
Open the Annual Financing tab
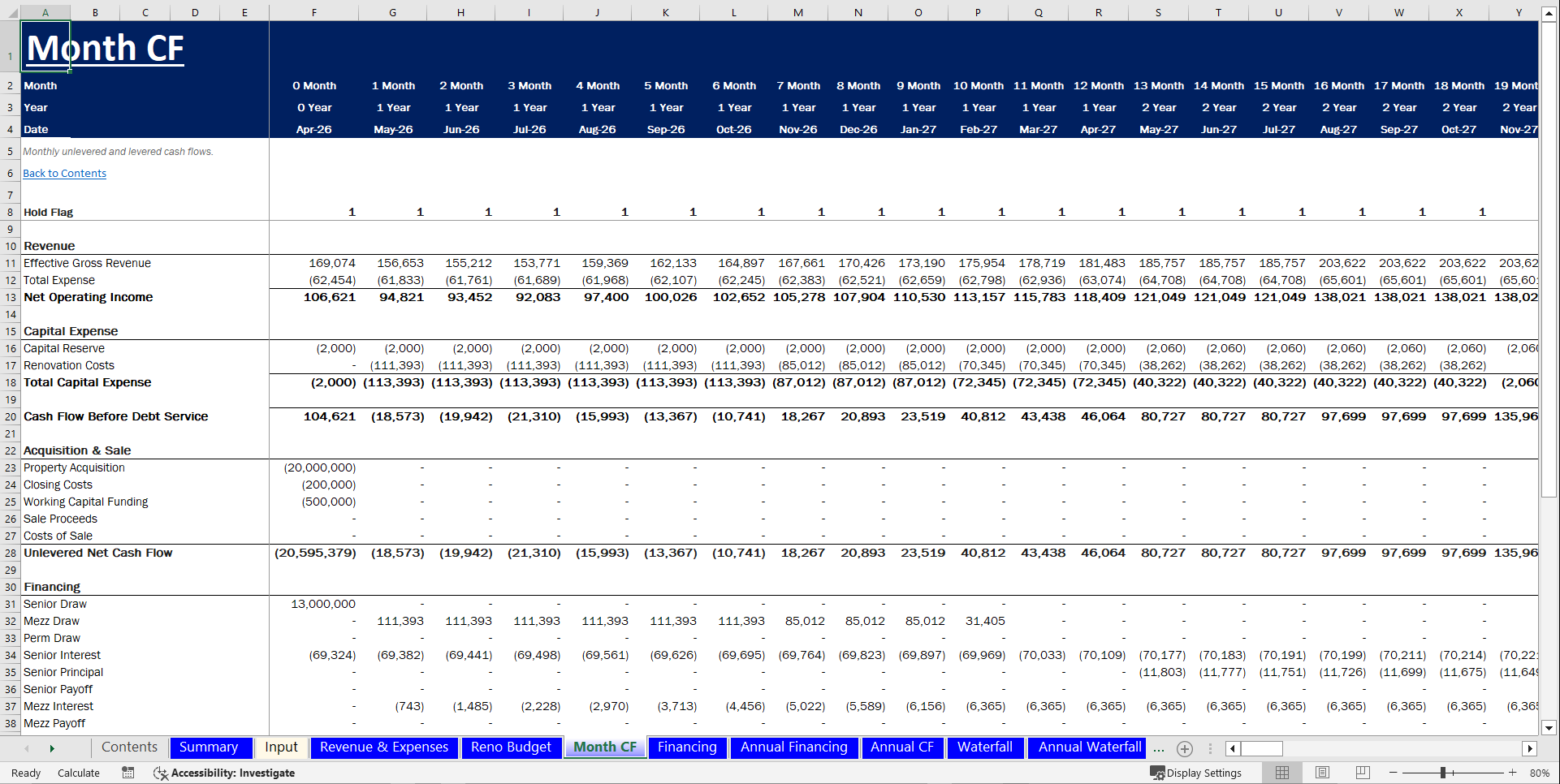[x=794, y=747]
